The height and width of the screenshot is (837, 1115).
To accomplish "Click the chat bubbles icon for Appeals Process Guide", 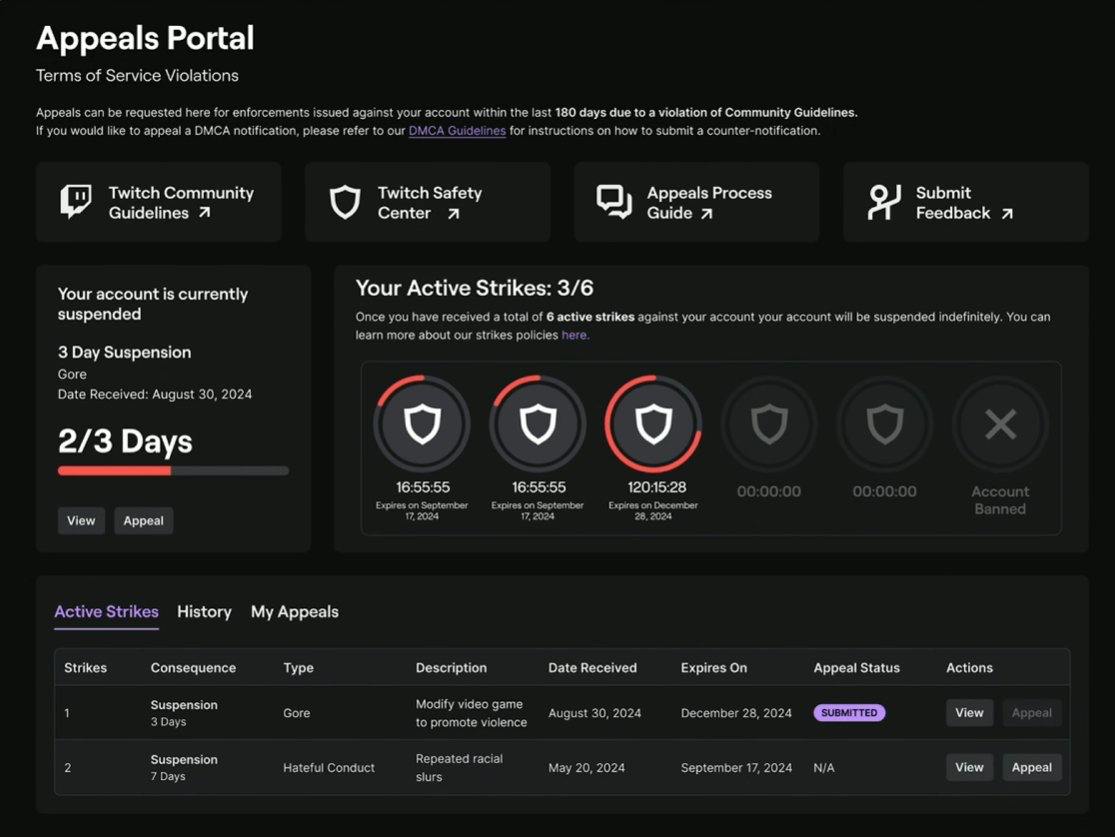I will (x=614, y=202).
